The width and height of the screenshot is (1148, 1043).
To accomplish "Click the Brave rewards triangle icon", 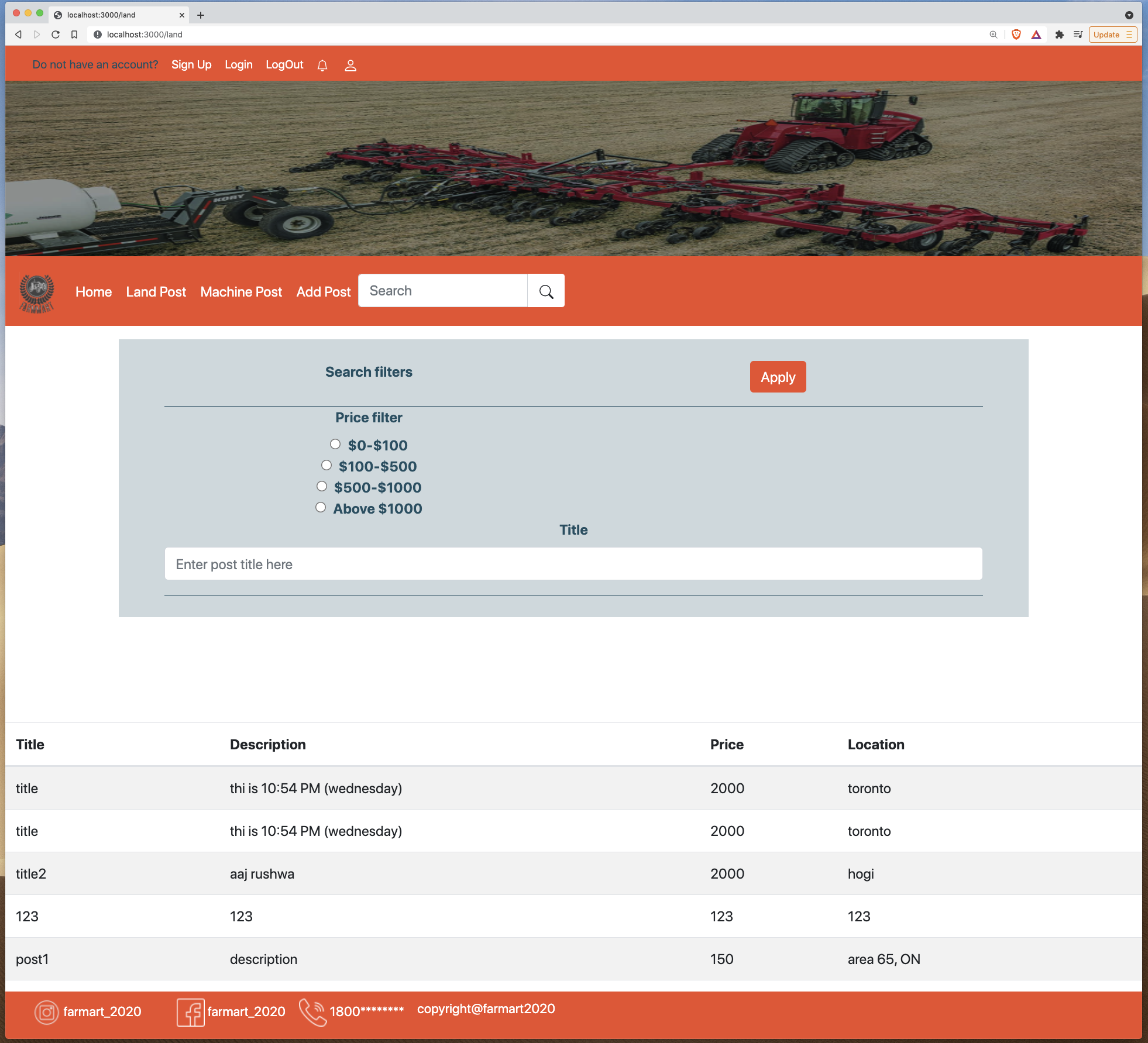I will point(1036,35).
